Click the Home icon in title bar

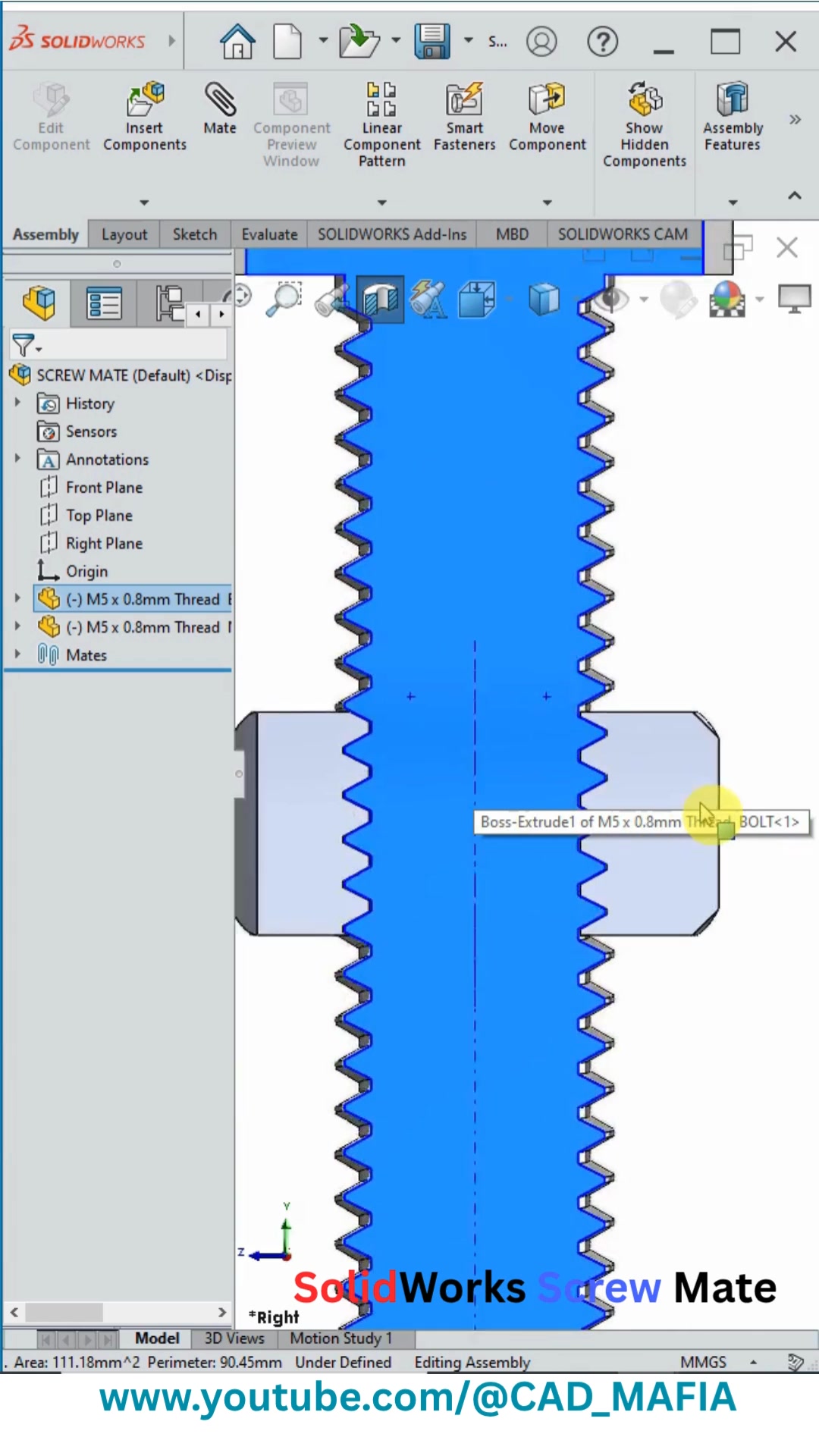[x=237, y=41]
